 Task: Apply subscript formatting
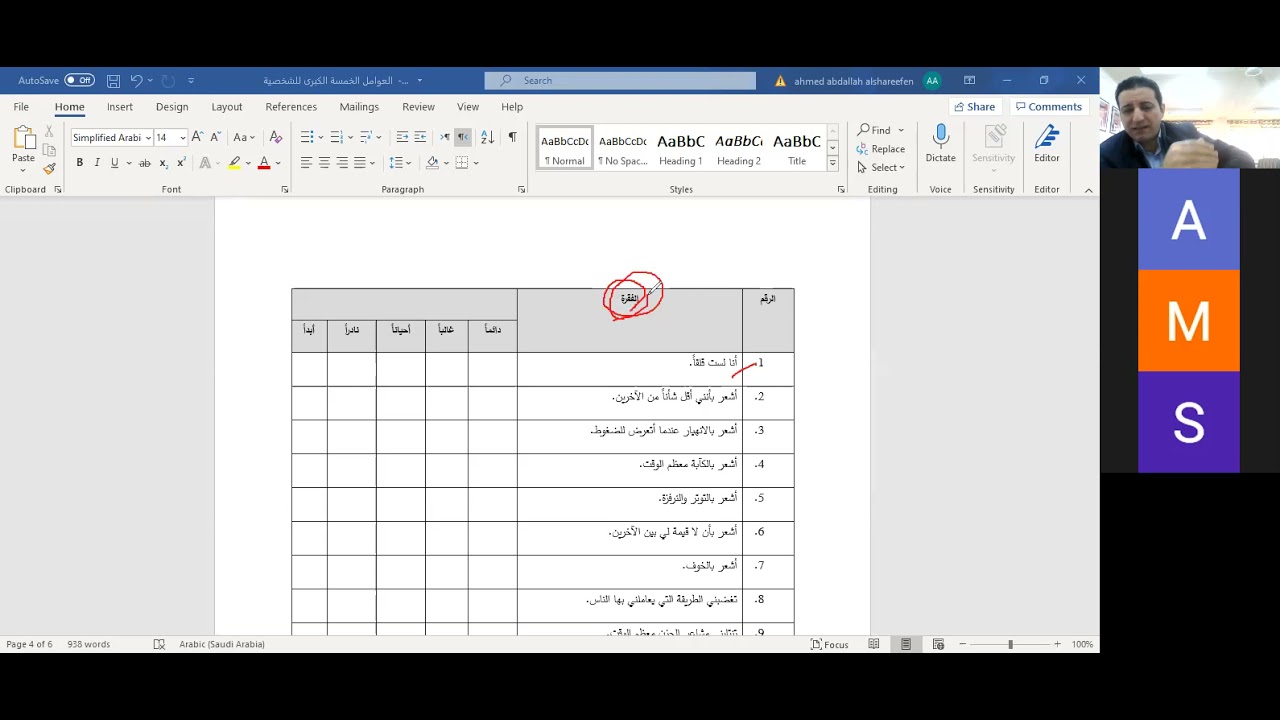(163, 163)
